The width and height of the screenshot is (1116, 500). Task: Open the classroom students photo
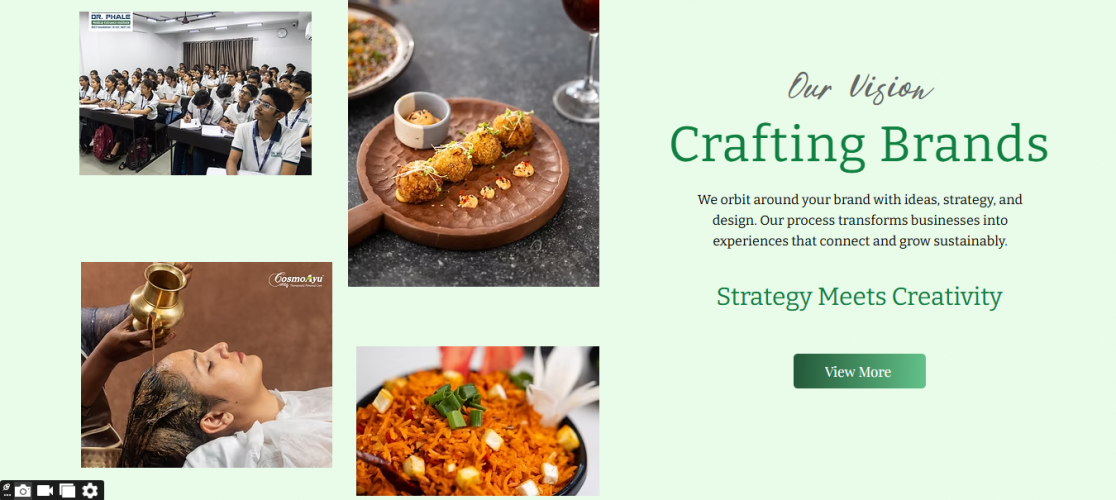[195, 93]
